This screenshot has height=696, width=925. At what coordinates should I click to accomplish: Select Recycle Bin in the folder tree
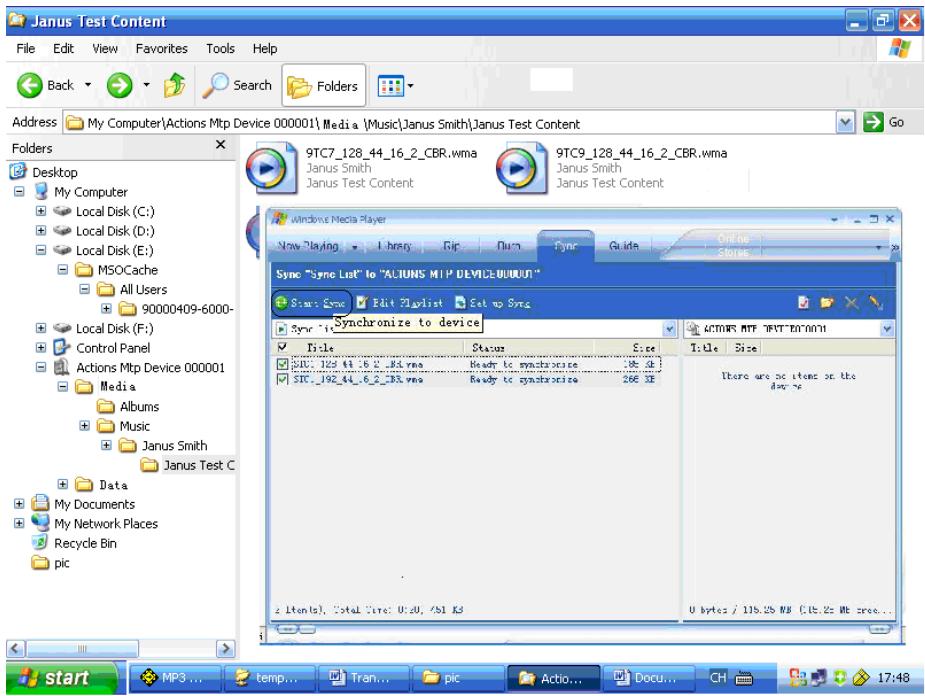coord(85,543)
